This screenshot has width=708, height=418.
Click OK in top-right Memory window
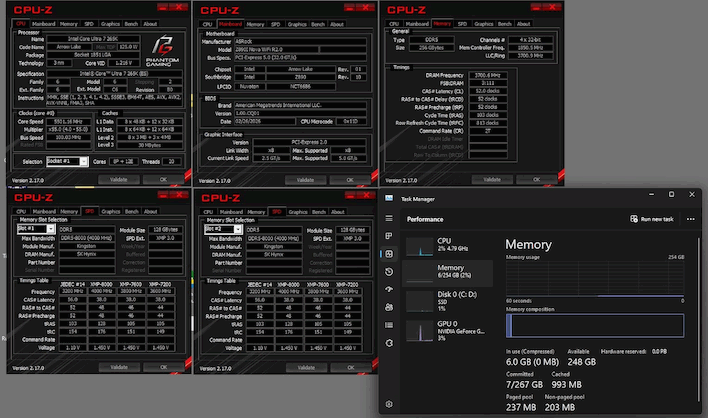click(536, 180)
